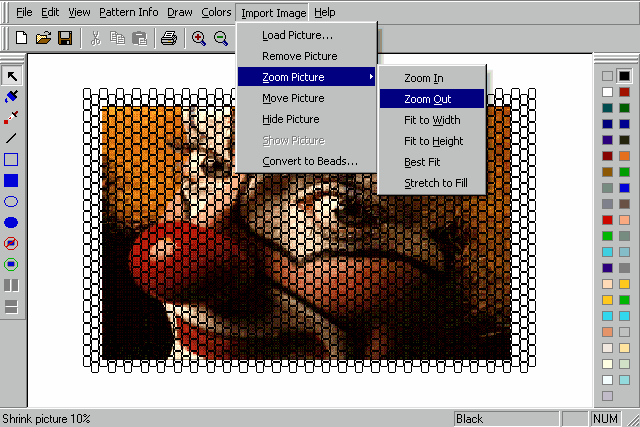Click the two horizontal rows tool icon
640x427 pixels.
11,307
